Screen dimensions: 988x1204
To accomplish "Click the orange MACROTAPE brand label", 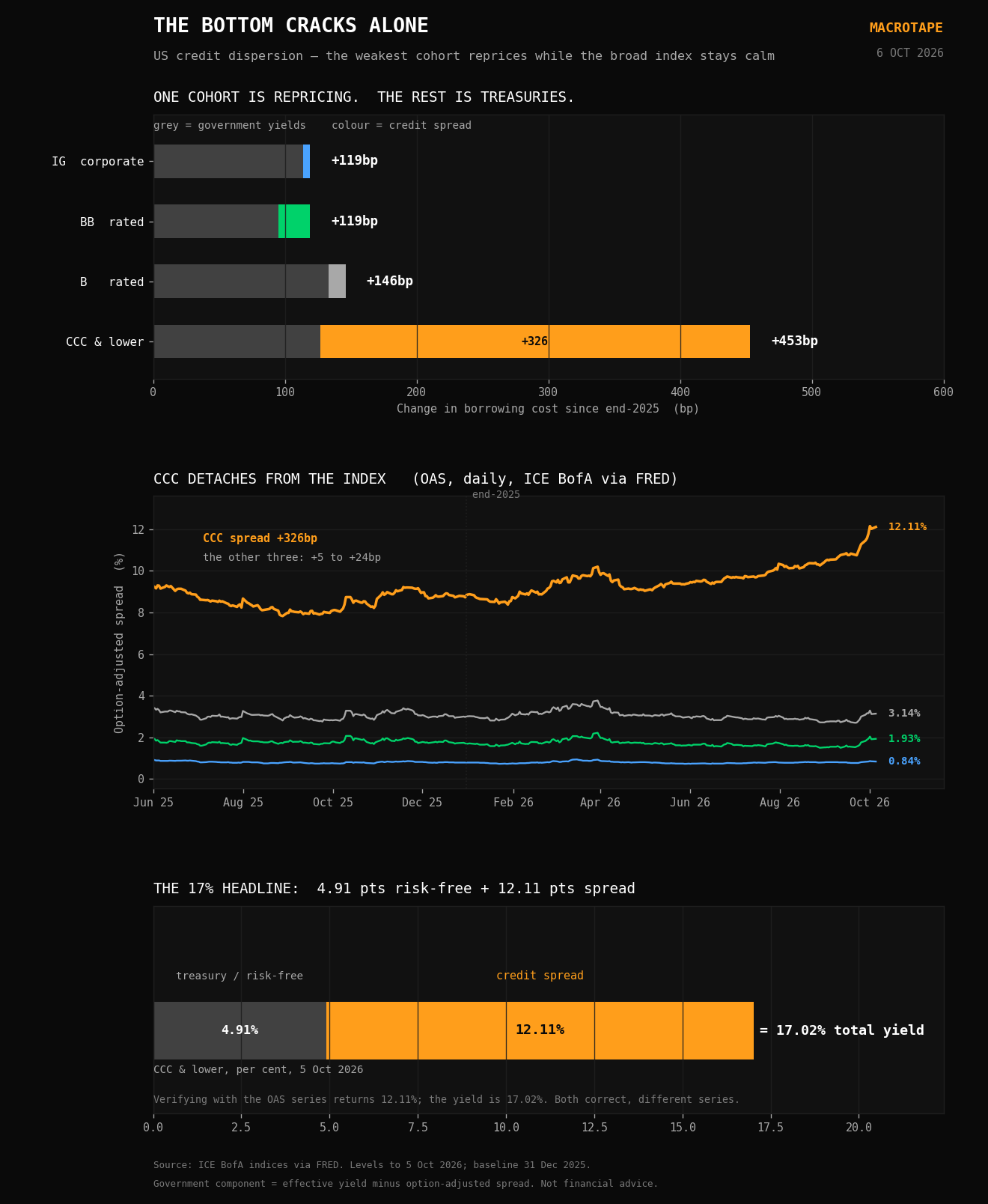I will click(906, 28).
